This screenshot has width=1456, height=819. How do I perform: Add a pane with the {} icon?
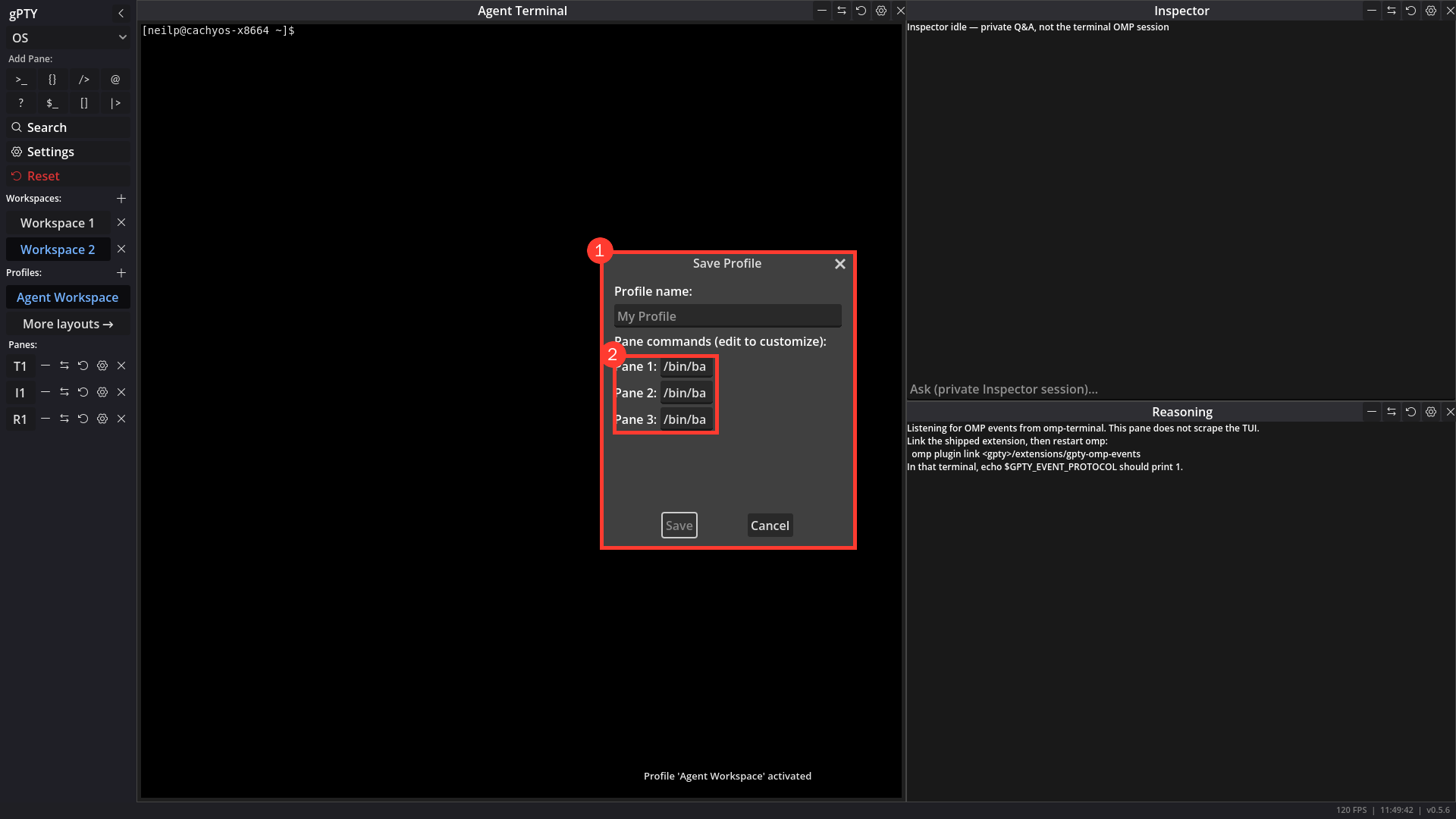point(52,79)
